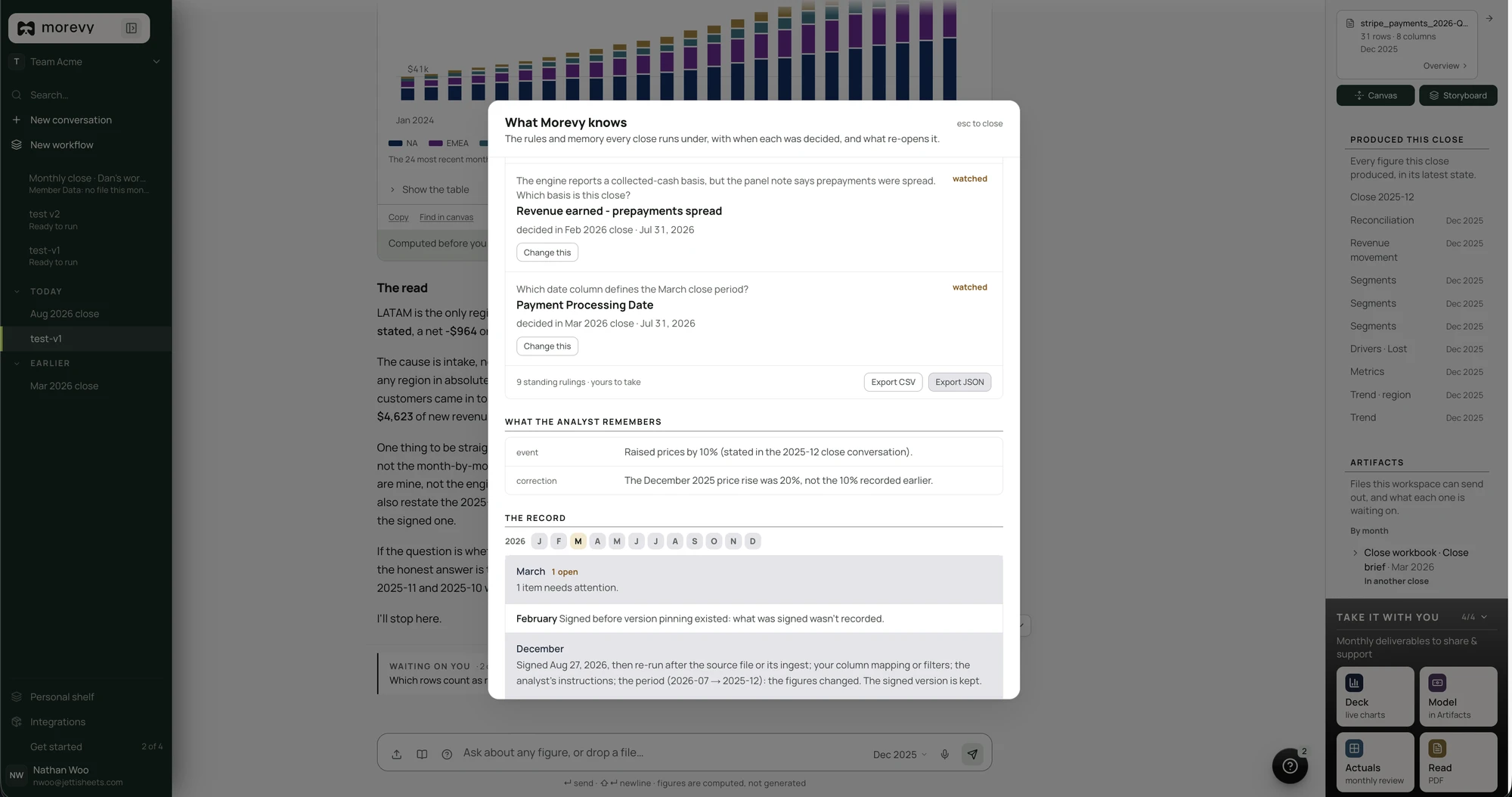The width and height of the screenshot is (1512, 797).
Task: Open the Integrations icon
Action: point(17,722)
